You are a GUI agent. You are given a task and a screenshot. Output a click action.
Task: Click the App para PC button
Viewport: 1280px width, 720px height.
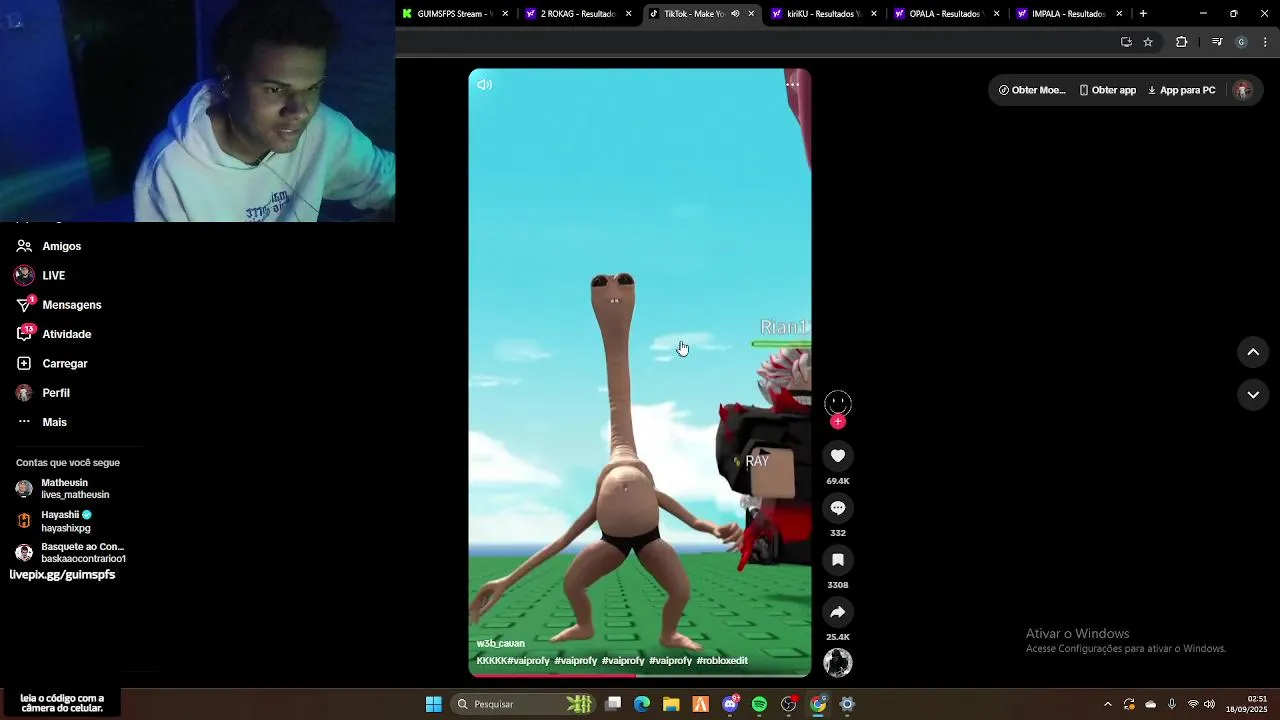[x=1181, y=90]
